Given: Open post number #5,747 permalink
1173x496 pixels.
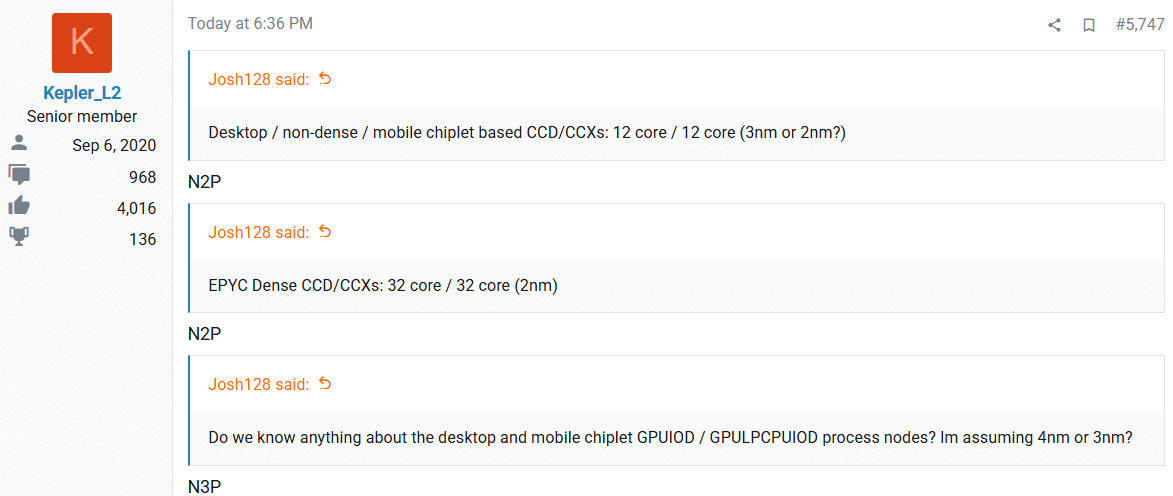Looking at the screenshot, I should (x=1139, y=24).
